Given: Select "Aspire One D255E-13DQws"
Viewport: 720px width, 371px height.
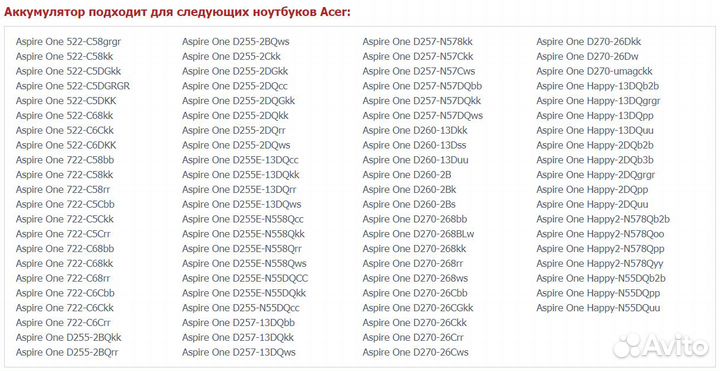Looking at the screenshot, I should [x=242, y=204].
